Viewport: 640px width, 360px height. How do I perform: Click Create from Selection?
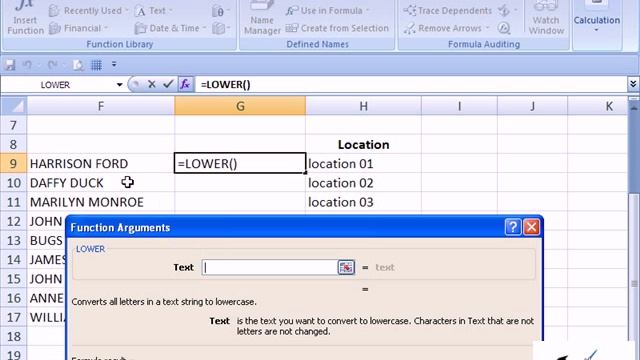[x=337, y=28]
